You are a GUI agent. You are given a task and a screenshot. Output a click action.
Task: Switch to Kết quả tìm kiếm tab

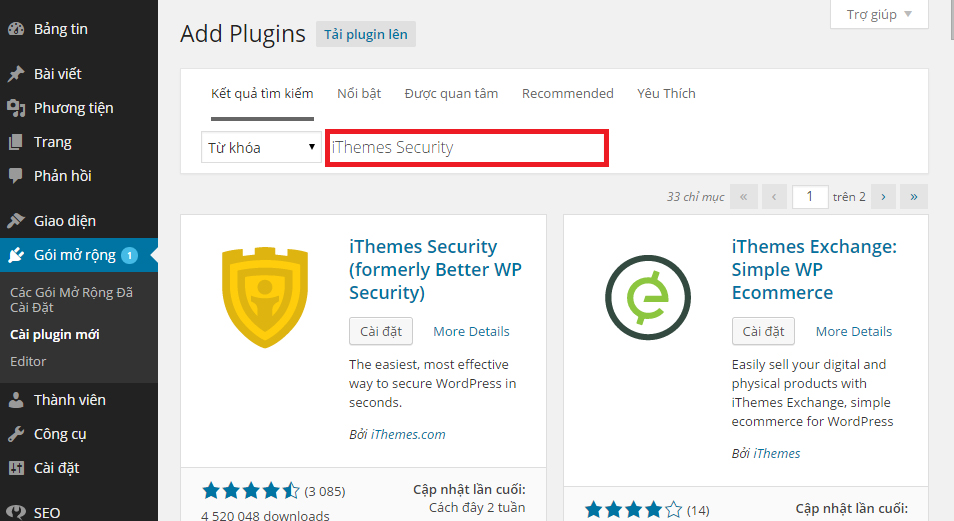pos(262,94)
